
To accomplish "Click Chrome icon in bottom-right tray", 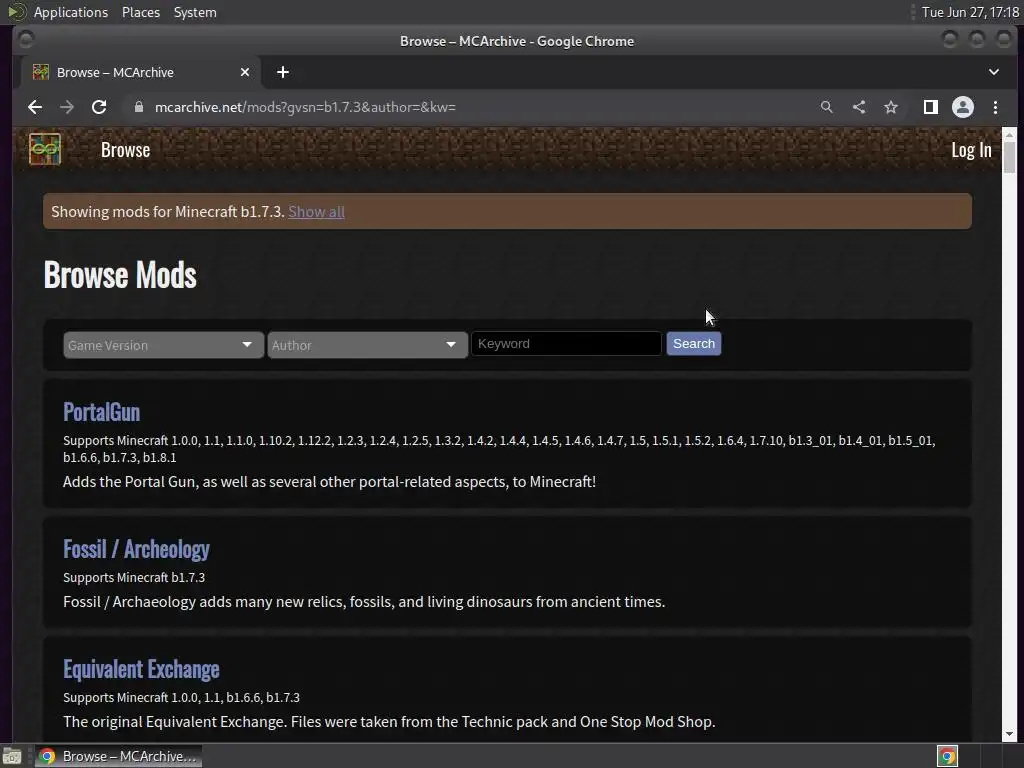I will [x=948, y=756].
